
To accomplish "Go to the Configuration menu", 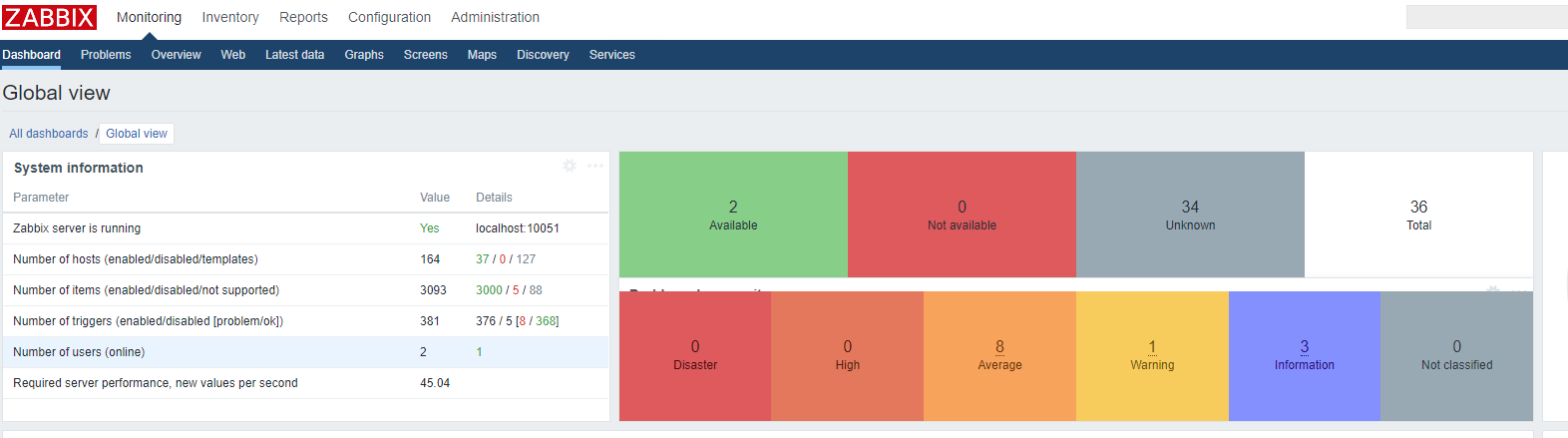I will pyautogui.click(x=389, y=17).
